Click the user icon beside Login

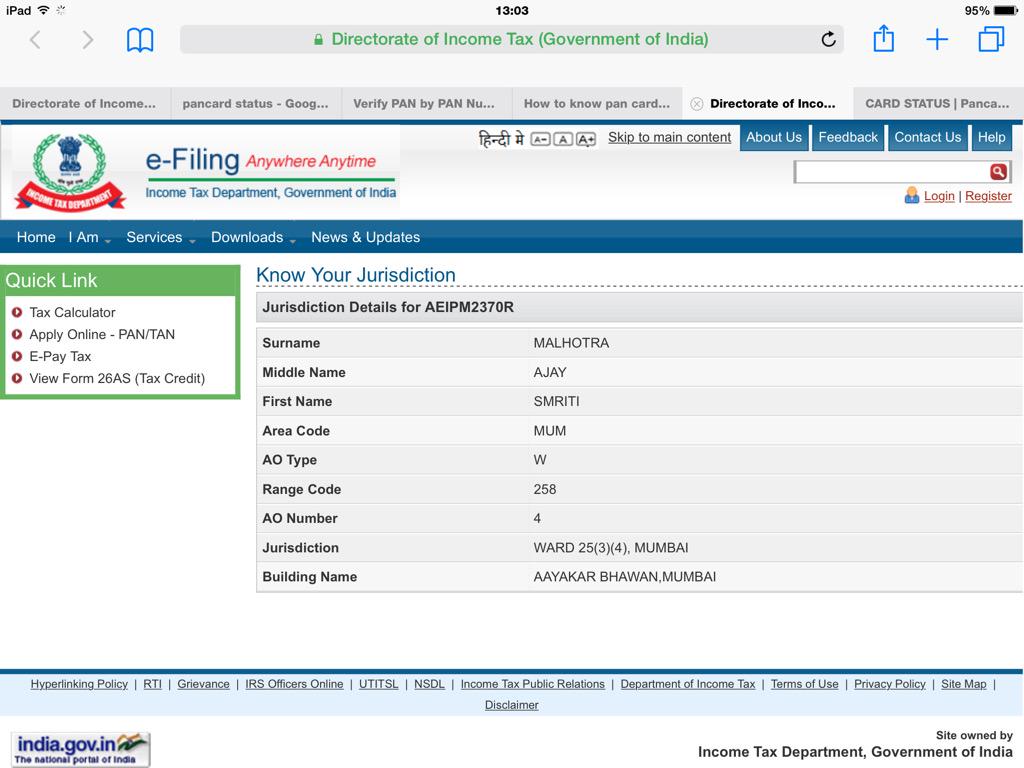912,195
